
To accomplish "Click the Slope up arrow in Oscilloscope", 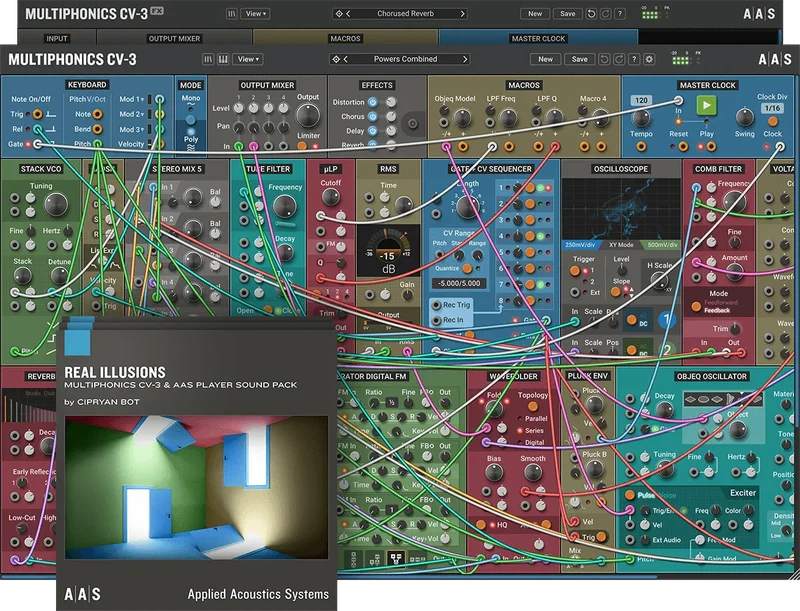I will [x=632, y=289].
